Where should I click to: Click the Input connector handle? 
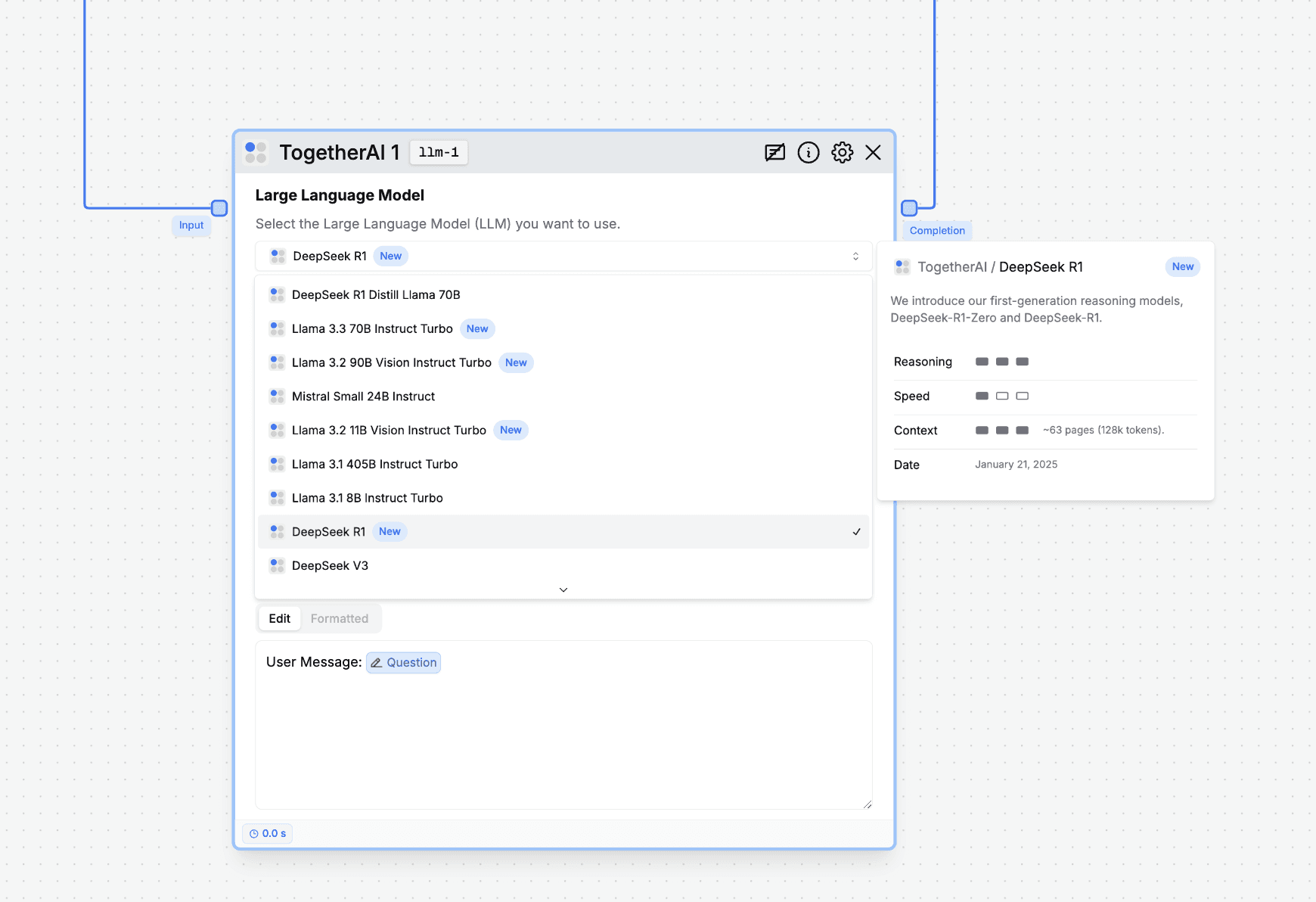tap(219, 208)
